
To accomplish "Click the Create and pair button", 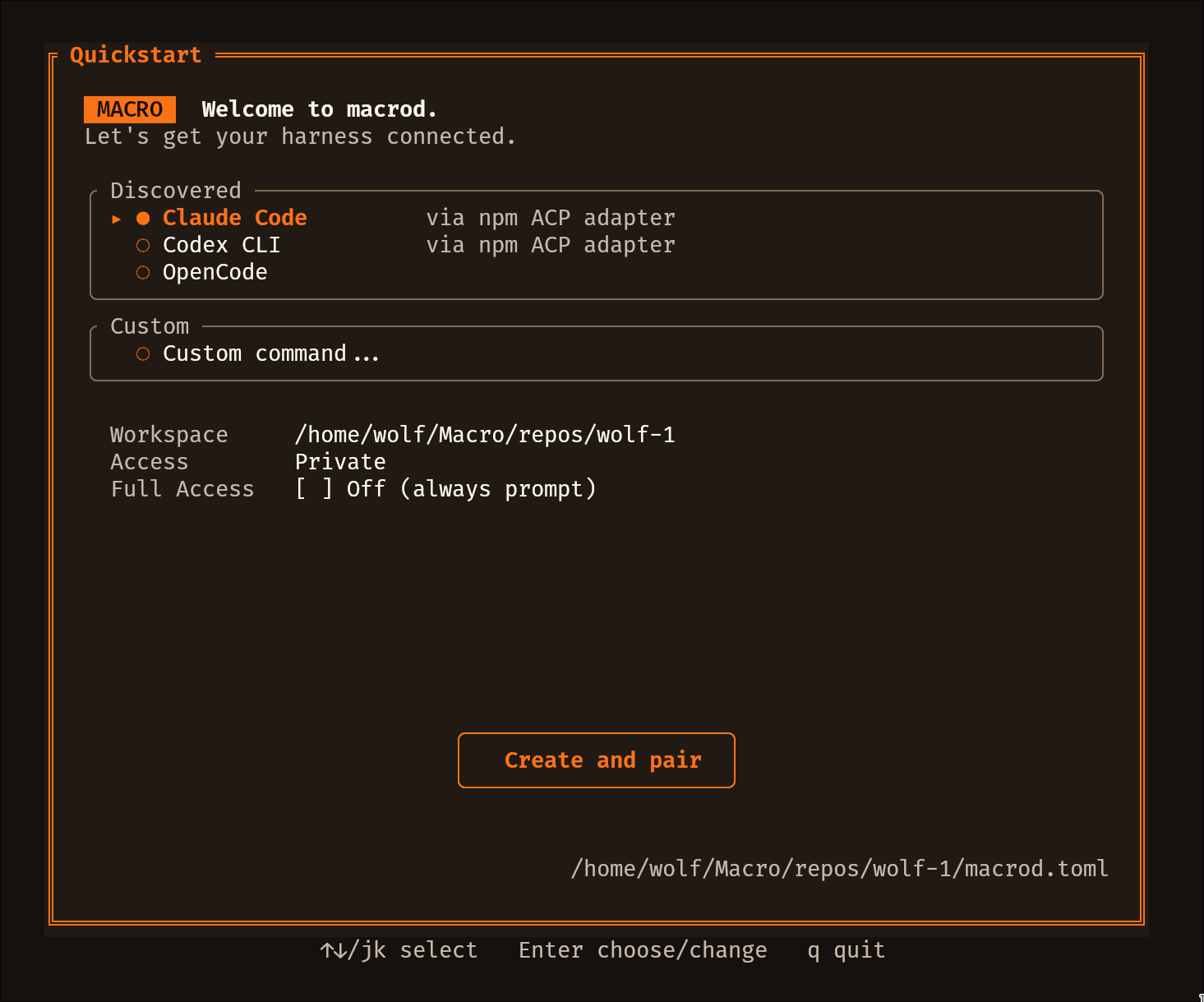I will tap(597, 760).
